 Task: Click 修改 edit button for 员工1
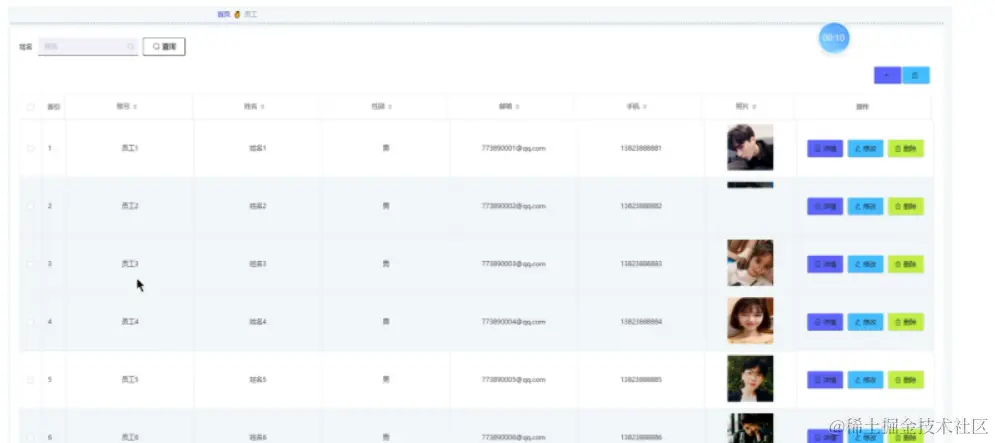866,149
